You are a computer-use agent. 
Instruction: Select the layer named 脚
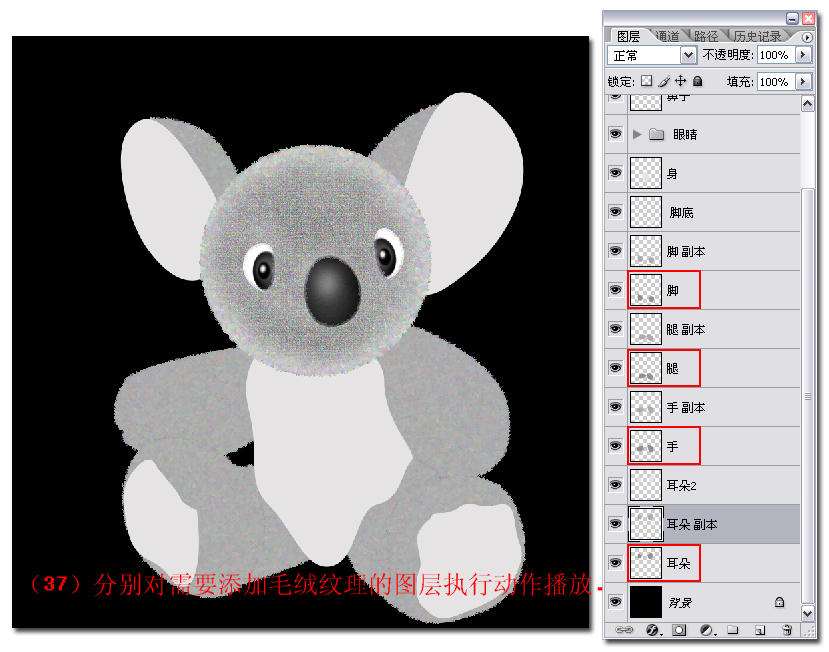672,290
